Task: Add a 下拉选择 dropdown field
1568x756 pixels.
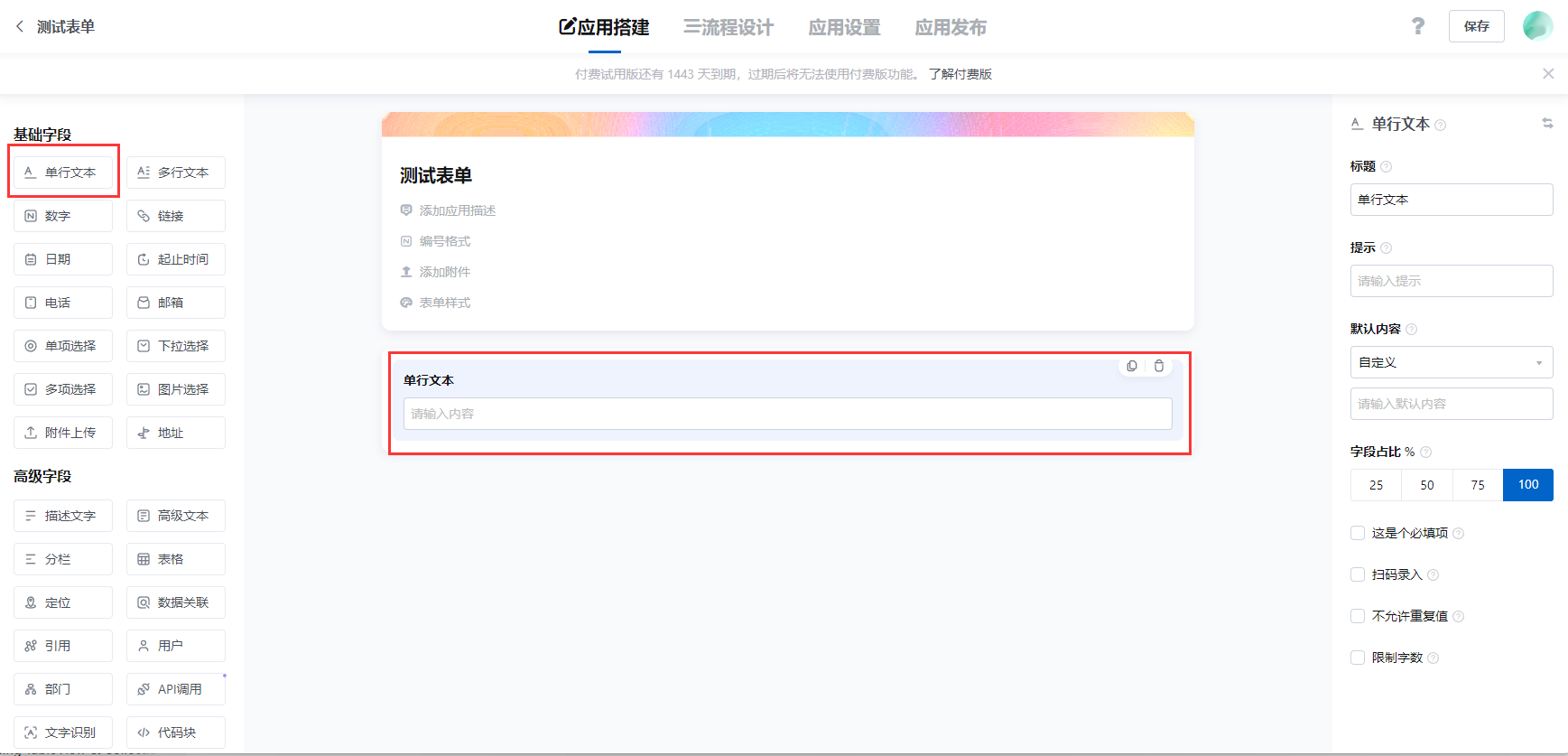Action: pyautogui.click(x=176, y=346)
